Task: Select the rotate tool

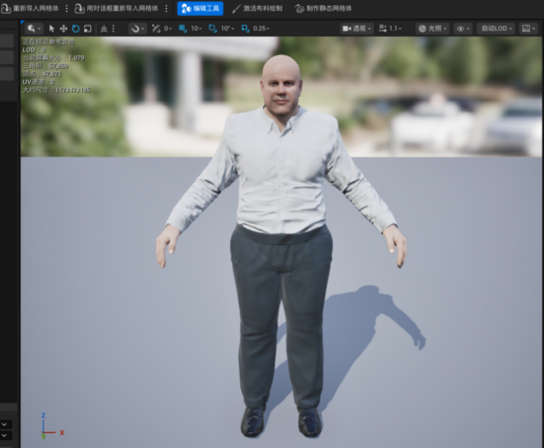Action: point(75,28)
